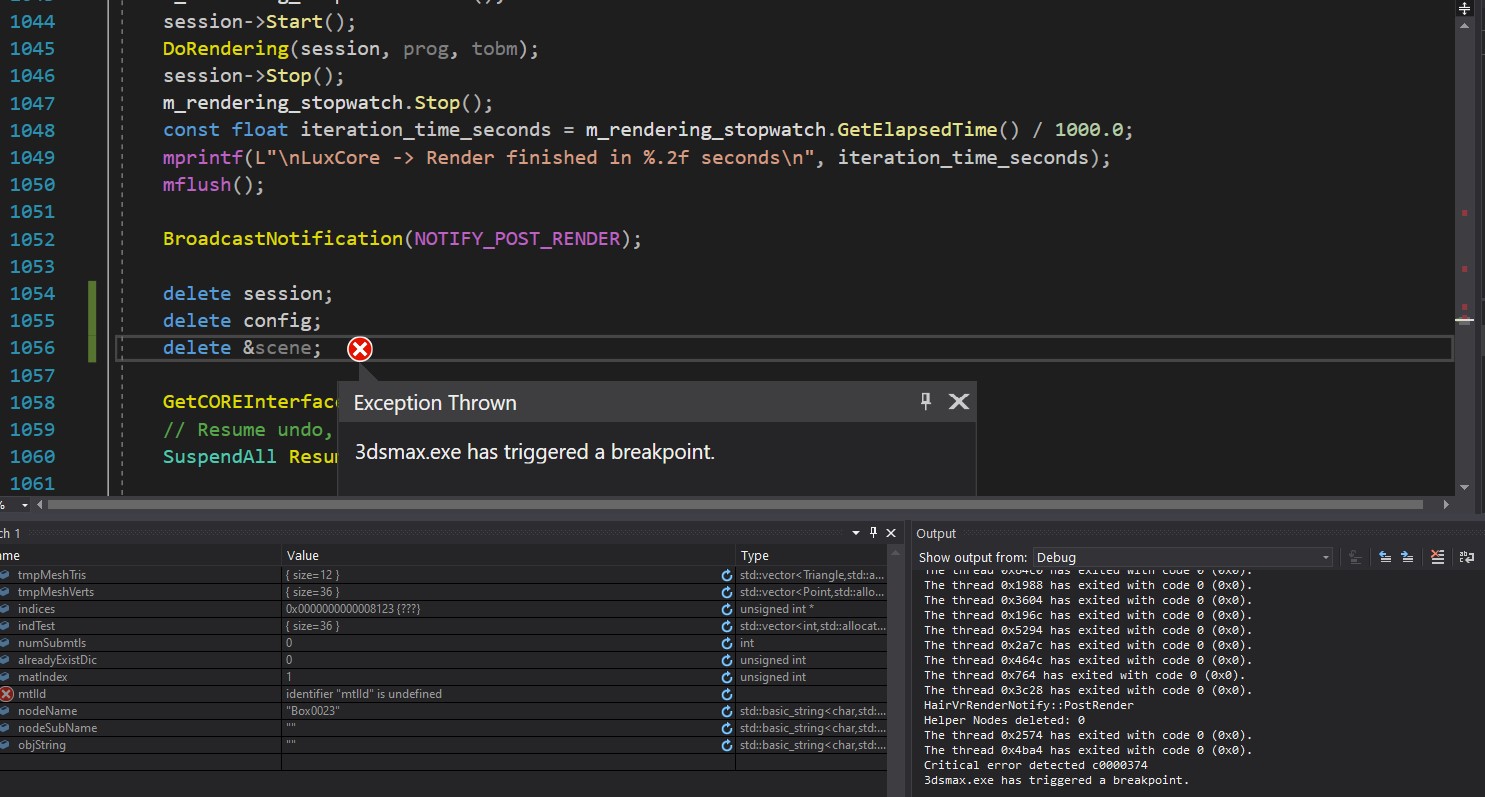This screenshot has height=797, width=1485.
Task: Close the Exception Thrown popup
Action: pos(958,402)
